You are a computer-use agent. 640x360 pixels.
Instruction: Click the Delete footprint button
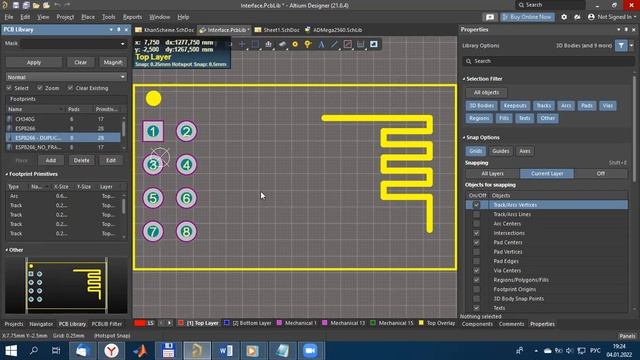(82, 160)
